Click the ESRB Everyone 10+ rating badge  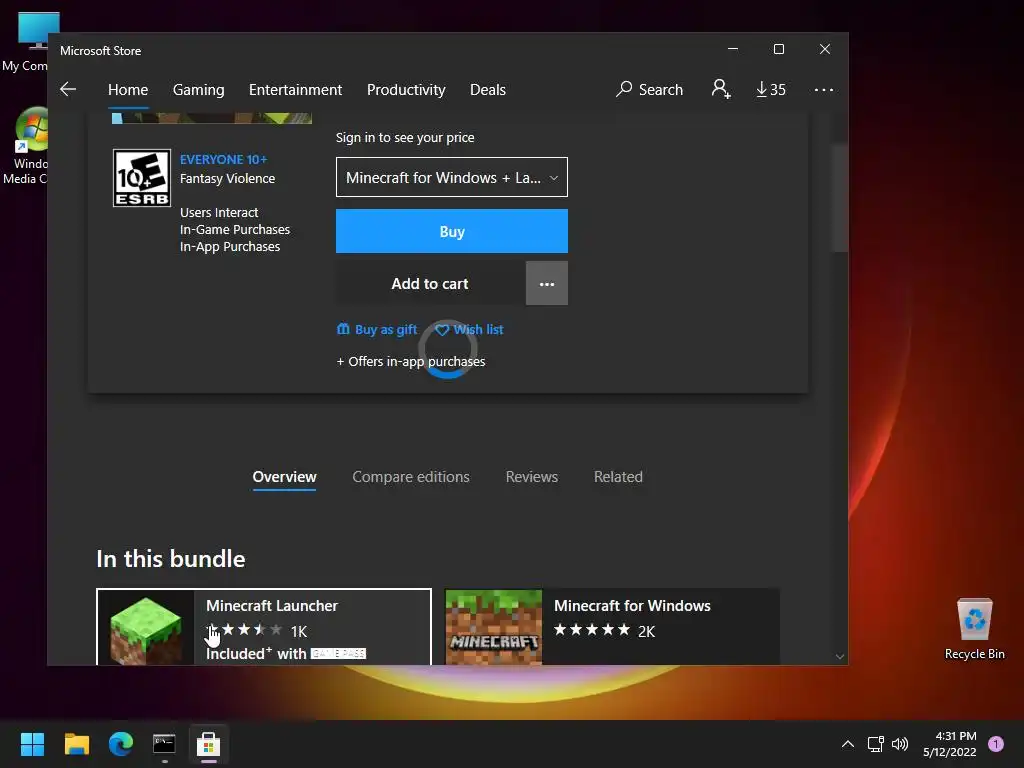pyautogui.click(x=142, y=178)
